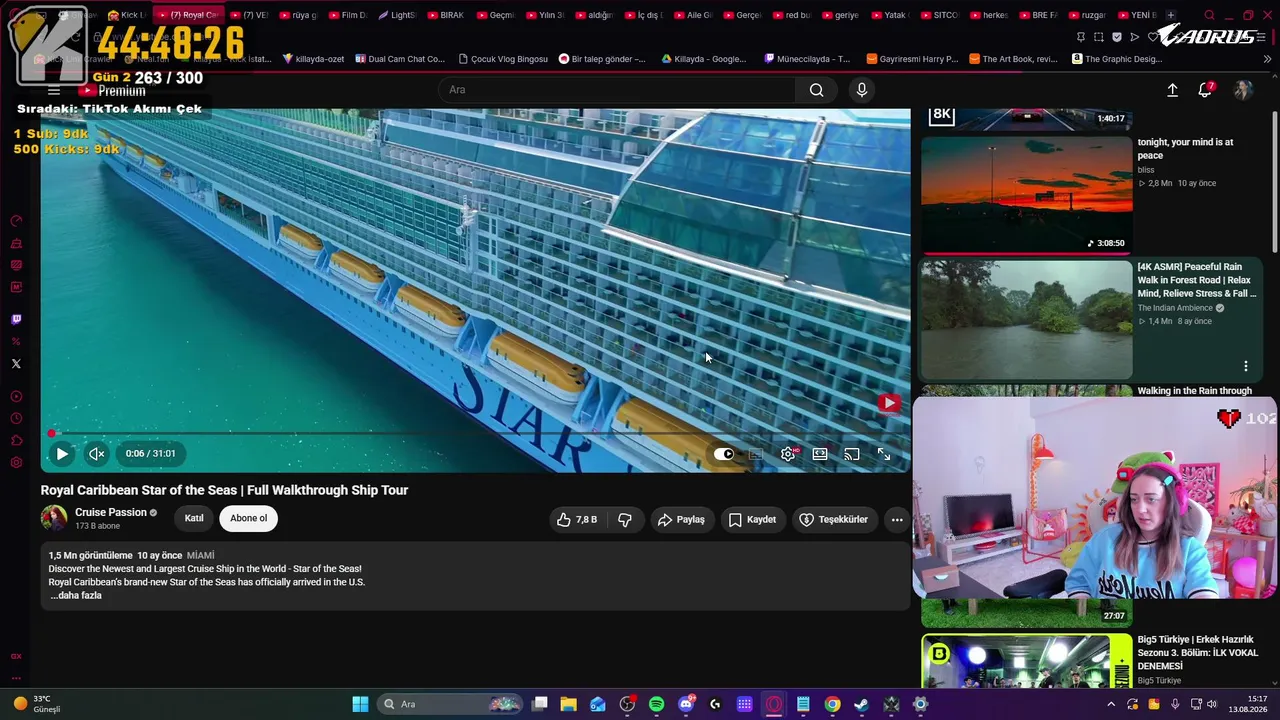
Task: Unmute the video player volume
Action: coord(97,454)
